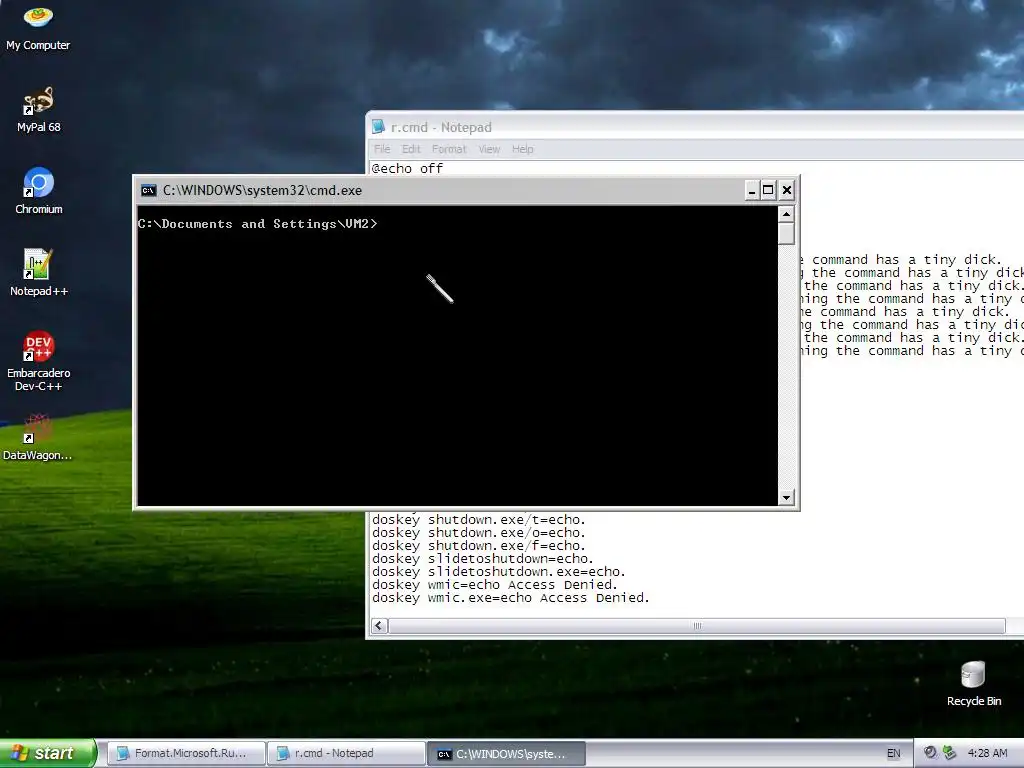Open My Computer desktop icon
Image resolution: width=1024 pixels, height=768 pixels.
38,26
